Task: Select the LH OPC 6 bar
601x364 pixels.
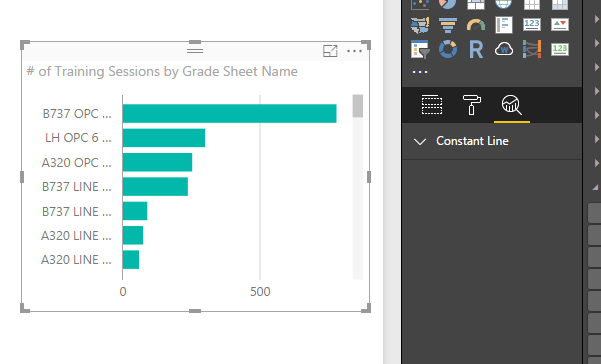Action: pyautogui.click(x=164, y=138)
